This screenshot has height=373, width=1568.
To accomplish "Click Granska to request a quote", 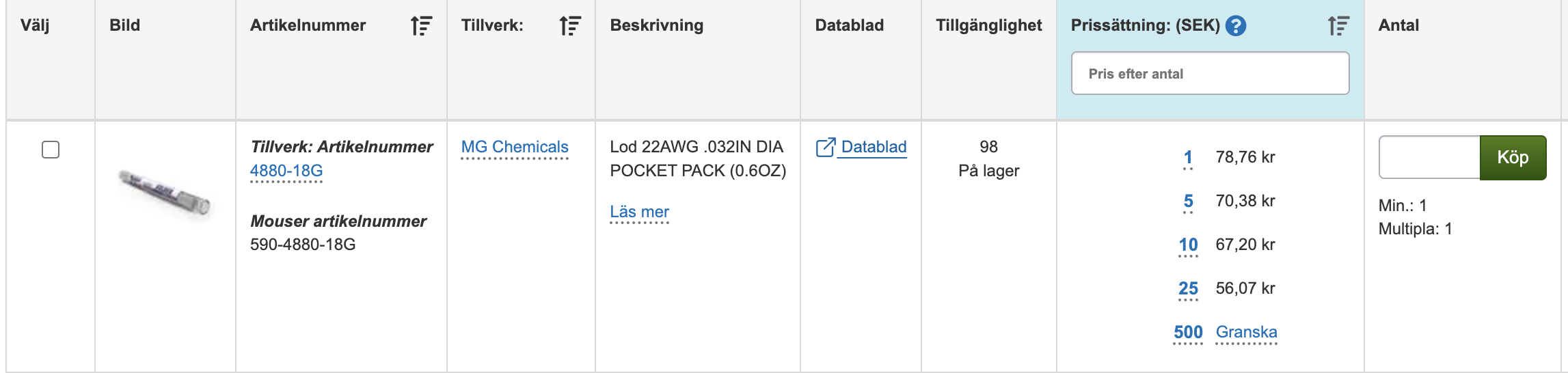I will pyautogui.click(x=1246, y=332).
